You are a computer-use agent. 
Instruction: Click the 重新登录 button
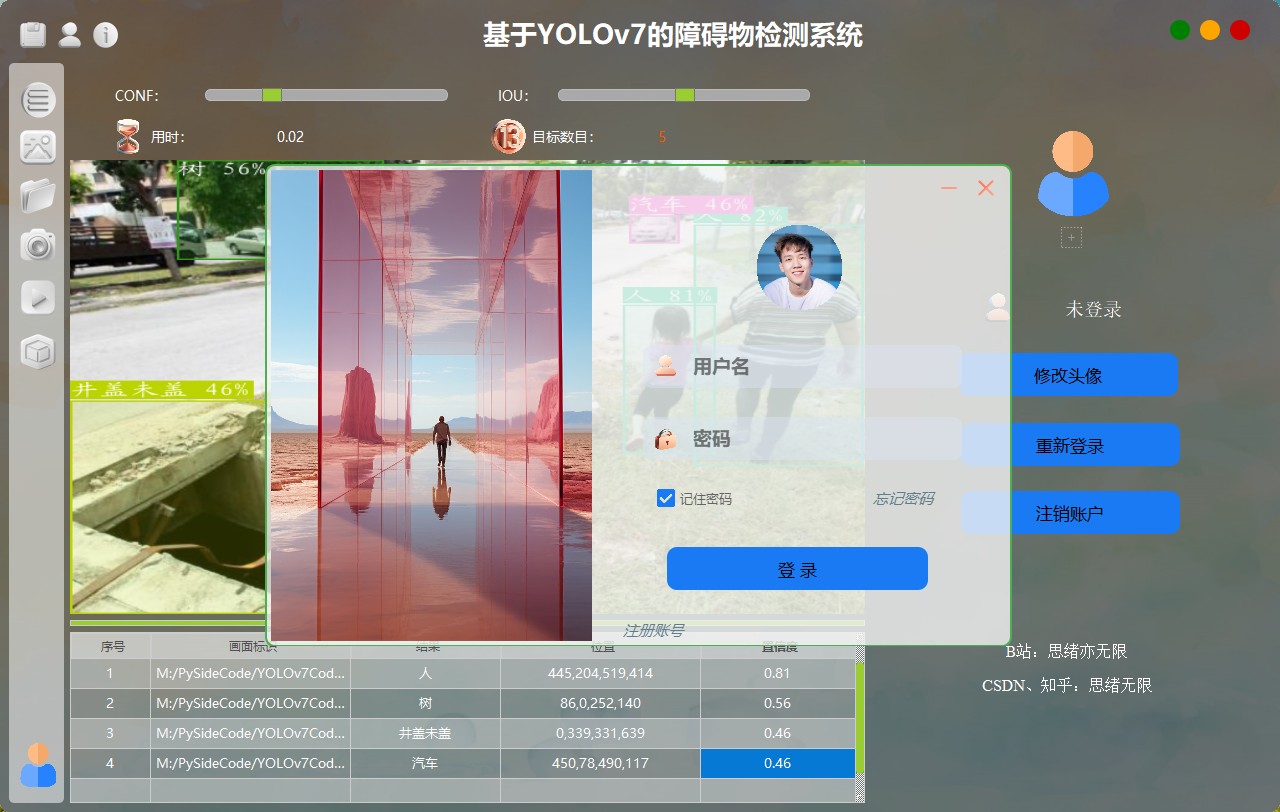[1070, 446]
